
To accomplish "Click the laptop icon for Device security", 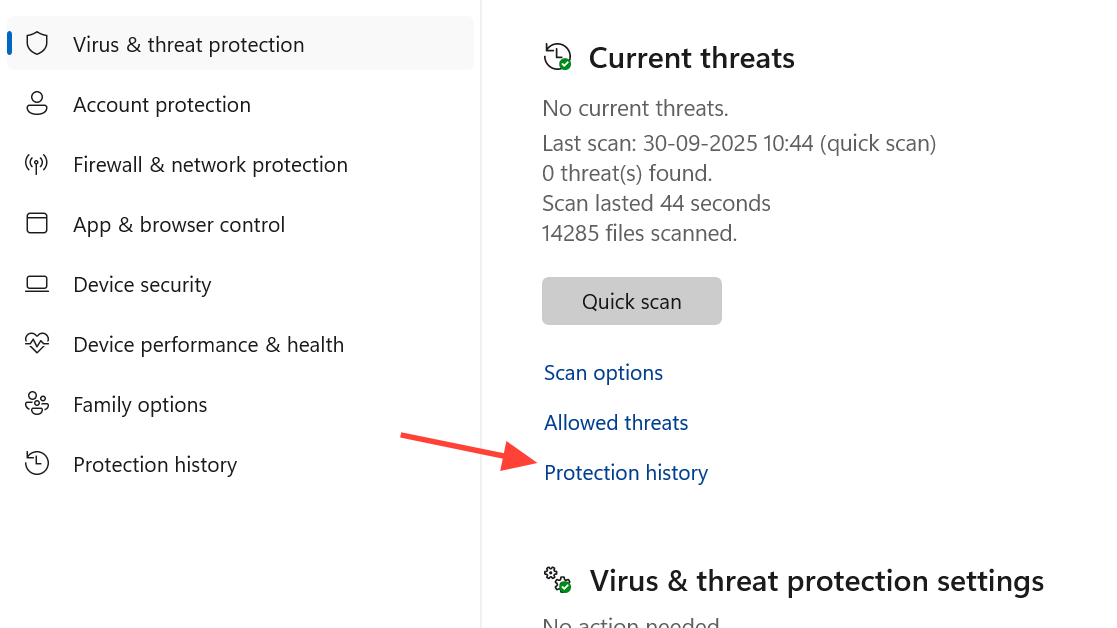I will click(37, 284).
